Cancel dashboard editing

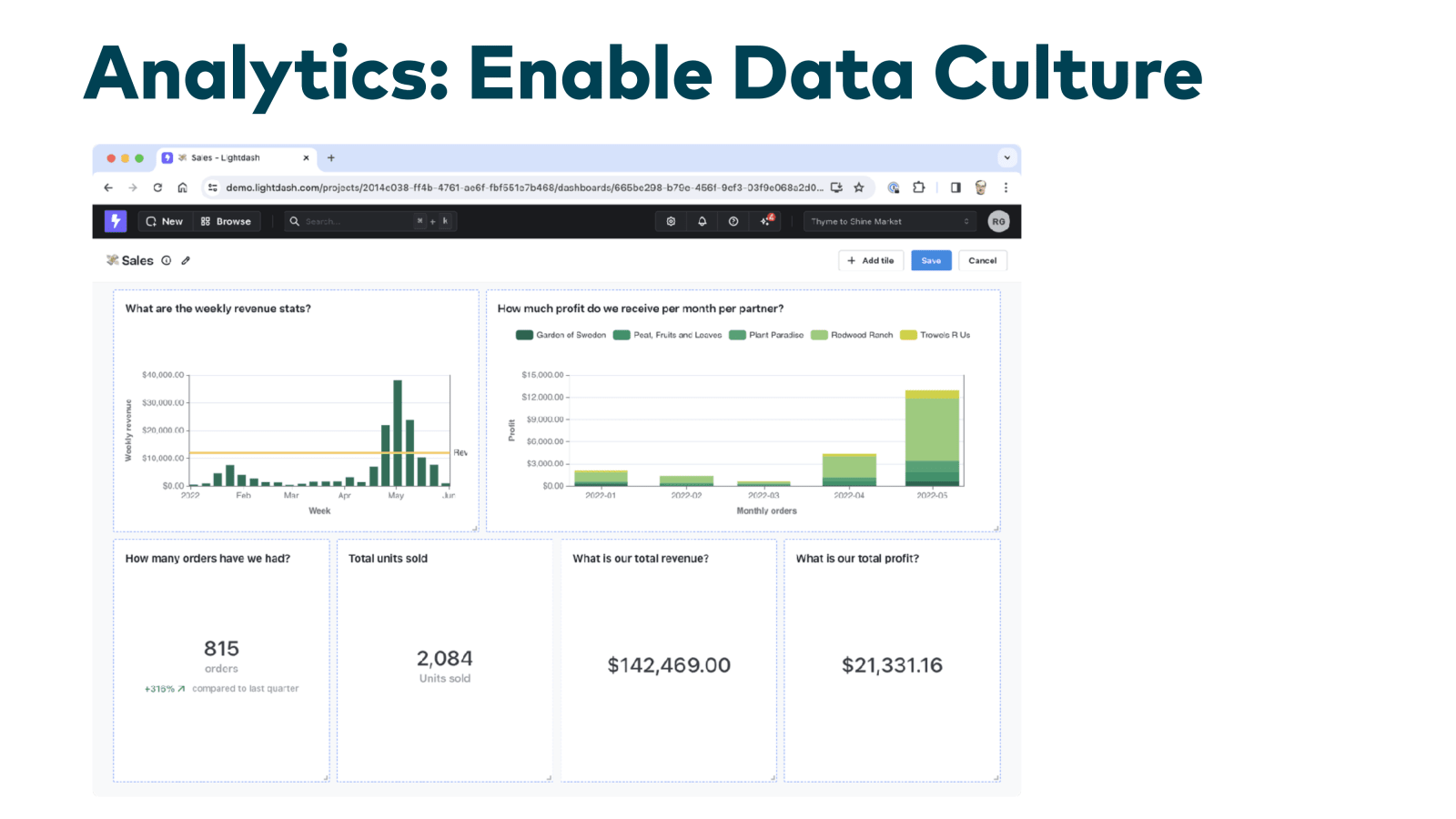pos(983,260)
